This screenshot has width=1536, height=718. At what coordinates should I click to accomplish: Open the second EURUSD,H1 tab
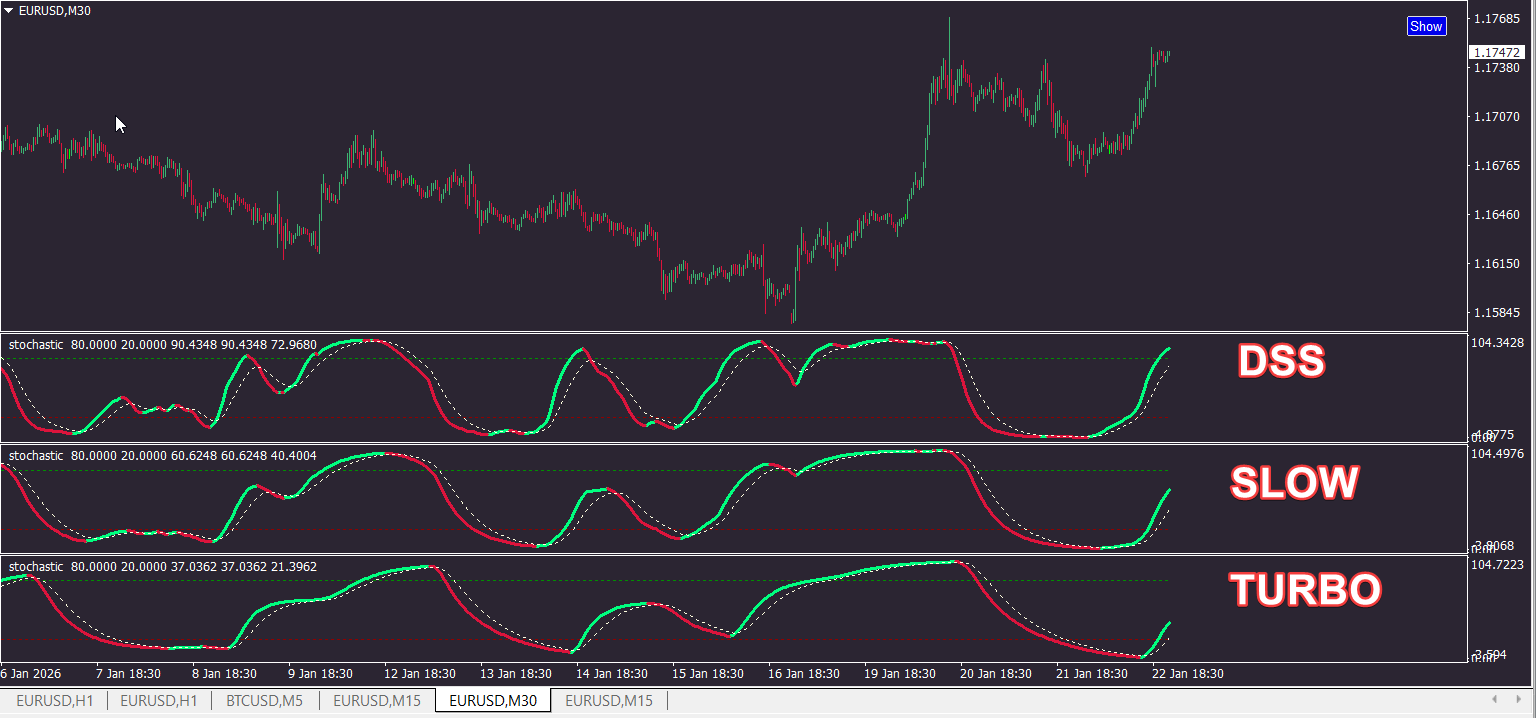tap(159, 700)
